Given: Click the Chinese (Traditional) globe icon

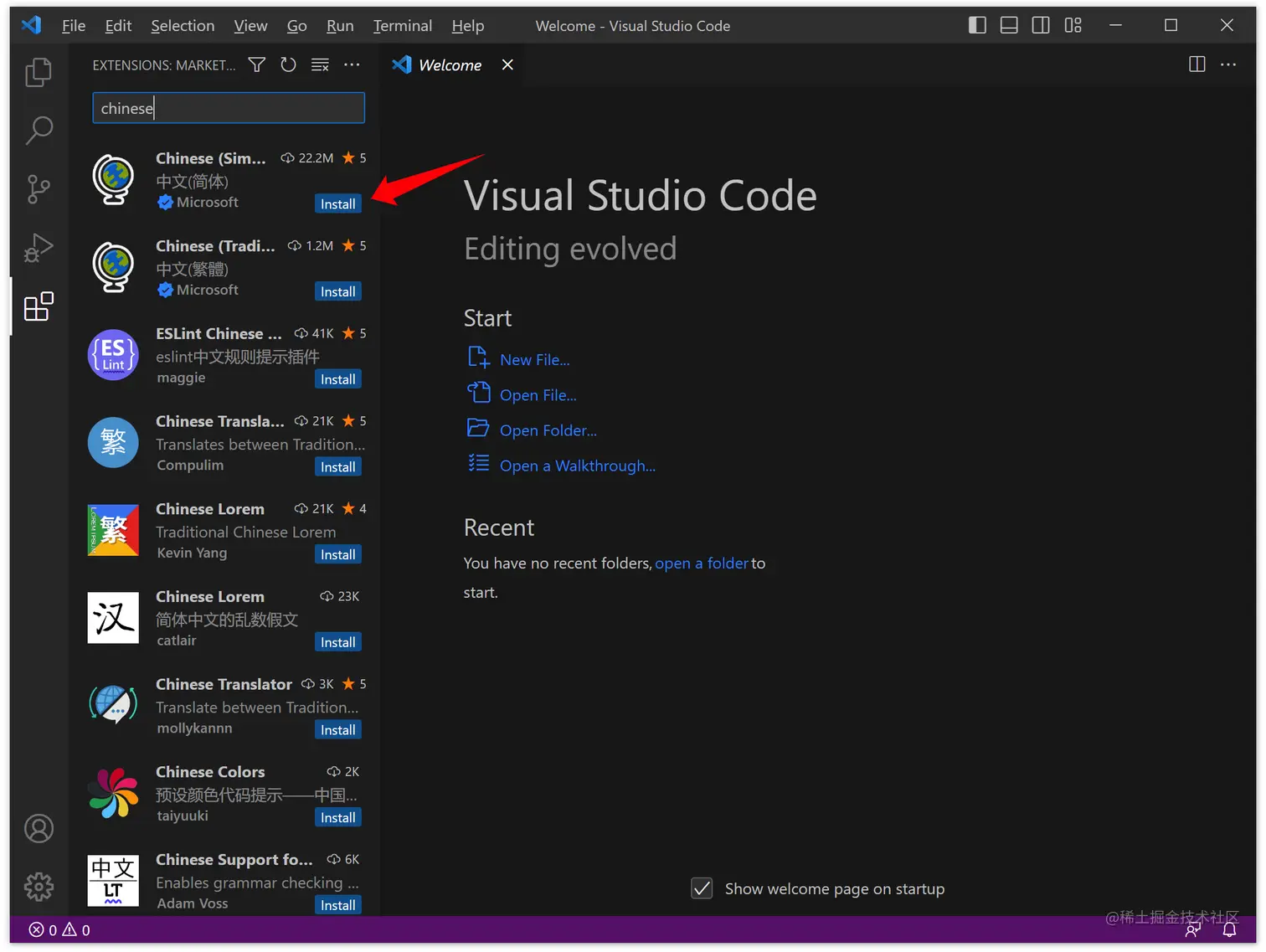Looking at the screenshot, I should 113,267.
